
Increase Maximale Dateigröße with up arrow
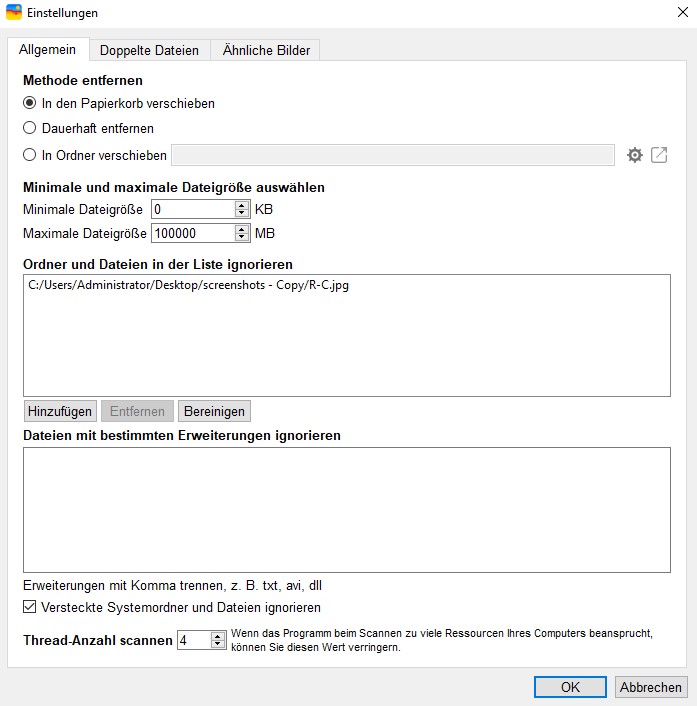coord(242,229)
